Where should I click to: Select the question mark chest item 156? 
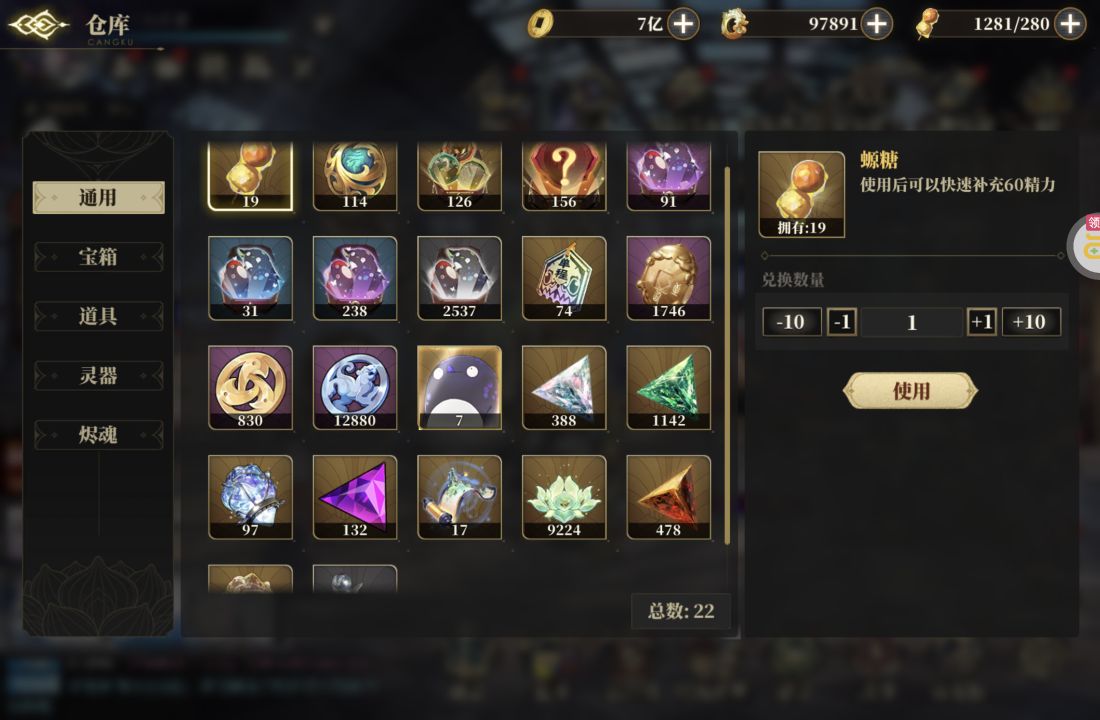pyautogui.click(x=564, y=176)
